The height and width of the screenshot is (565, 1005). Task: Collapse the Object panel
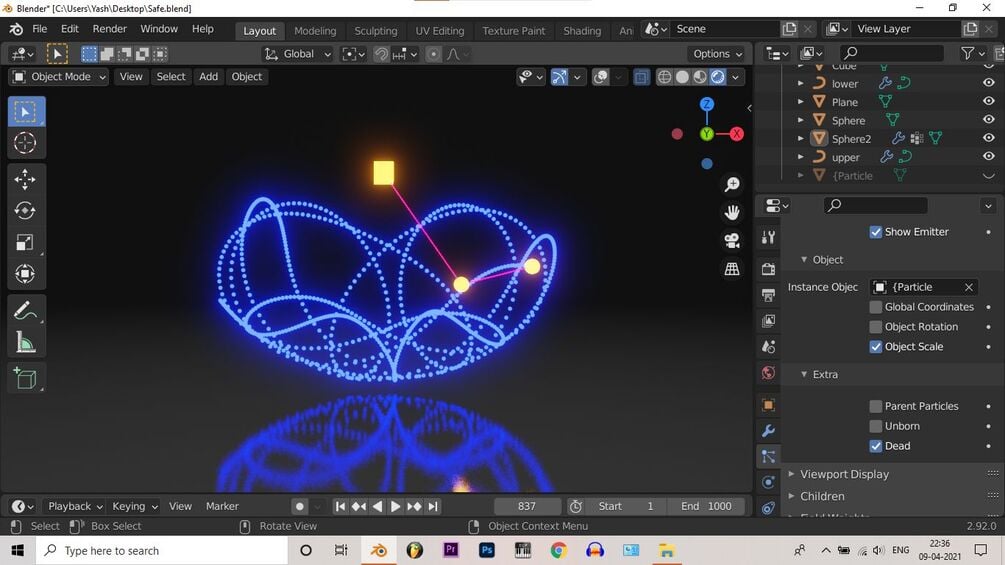(804, 259)
